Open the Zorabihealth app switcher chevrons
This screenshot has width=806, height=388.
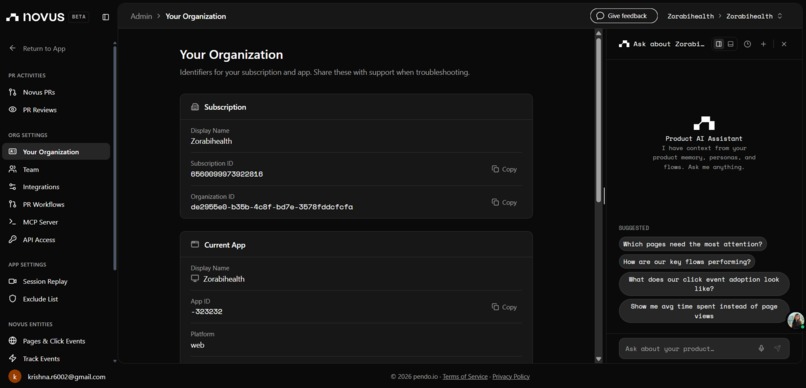point(780,16)
